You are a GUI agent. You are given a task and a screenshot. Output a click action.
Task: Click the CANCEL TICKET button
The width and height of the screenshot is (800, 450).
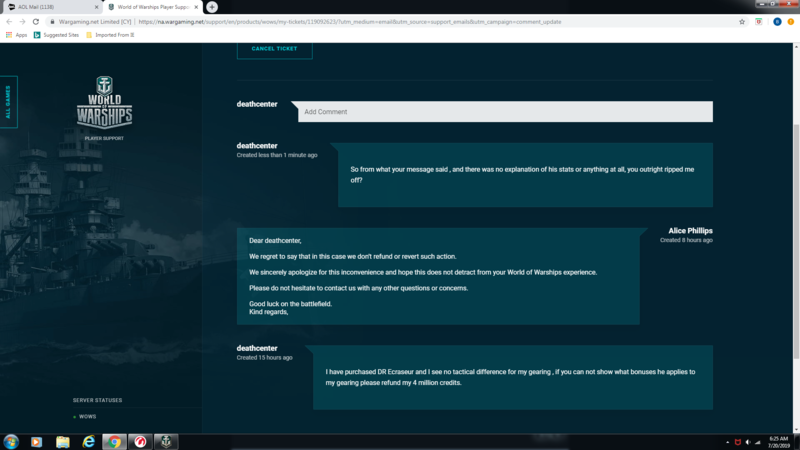coord(274,49)
